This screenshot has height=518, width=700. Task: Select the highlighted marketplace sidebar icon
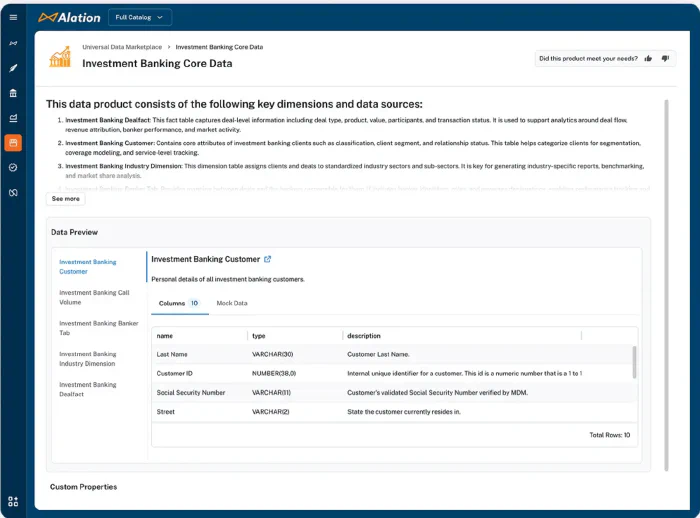click(x=13, y=143)
